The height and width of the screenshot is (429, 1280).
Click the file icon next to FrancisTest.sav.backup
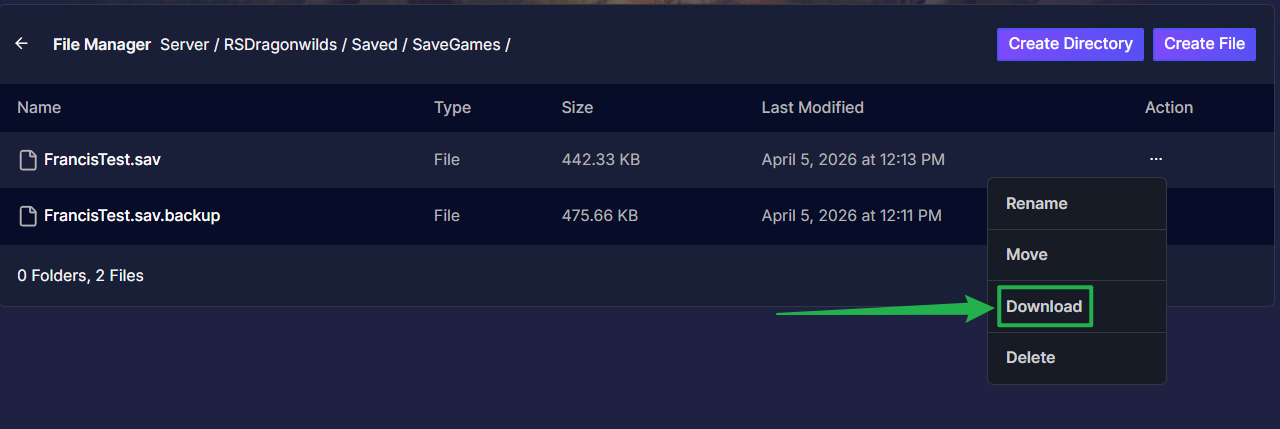click(28, 216)
